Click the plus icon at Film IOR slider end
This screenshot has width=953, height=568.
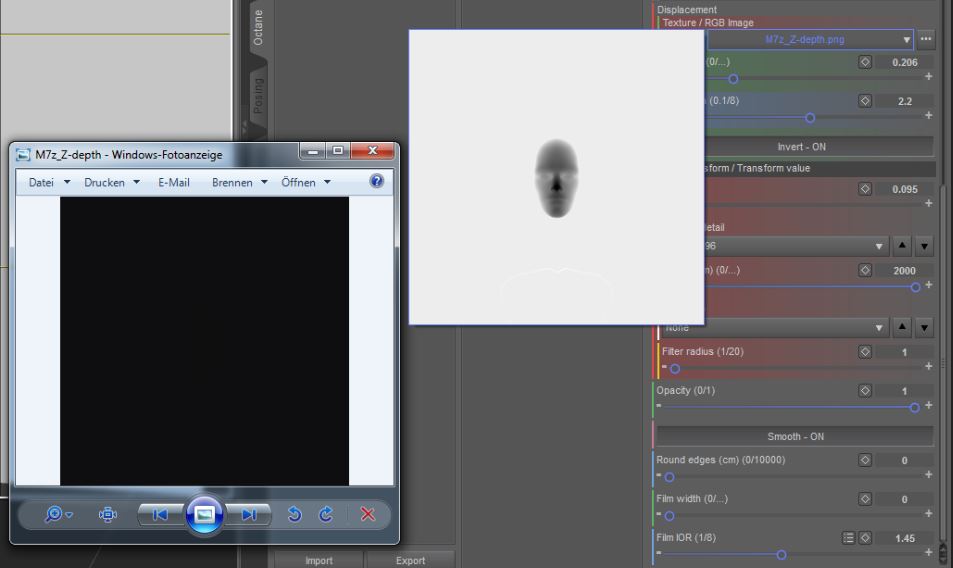point(929,552)
